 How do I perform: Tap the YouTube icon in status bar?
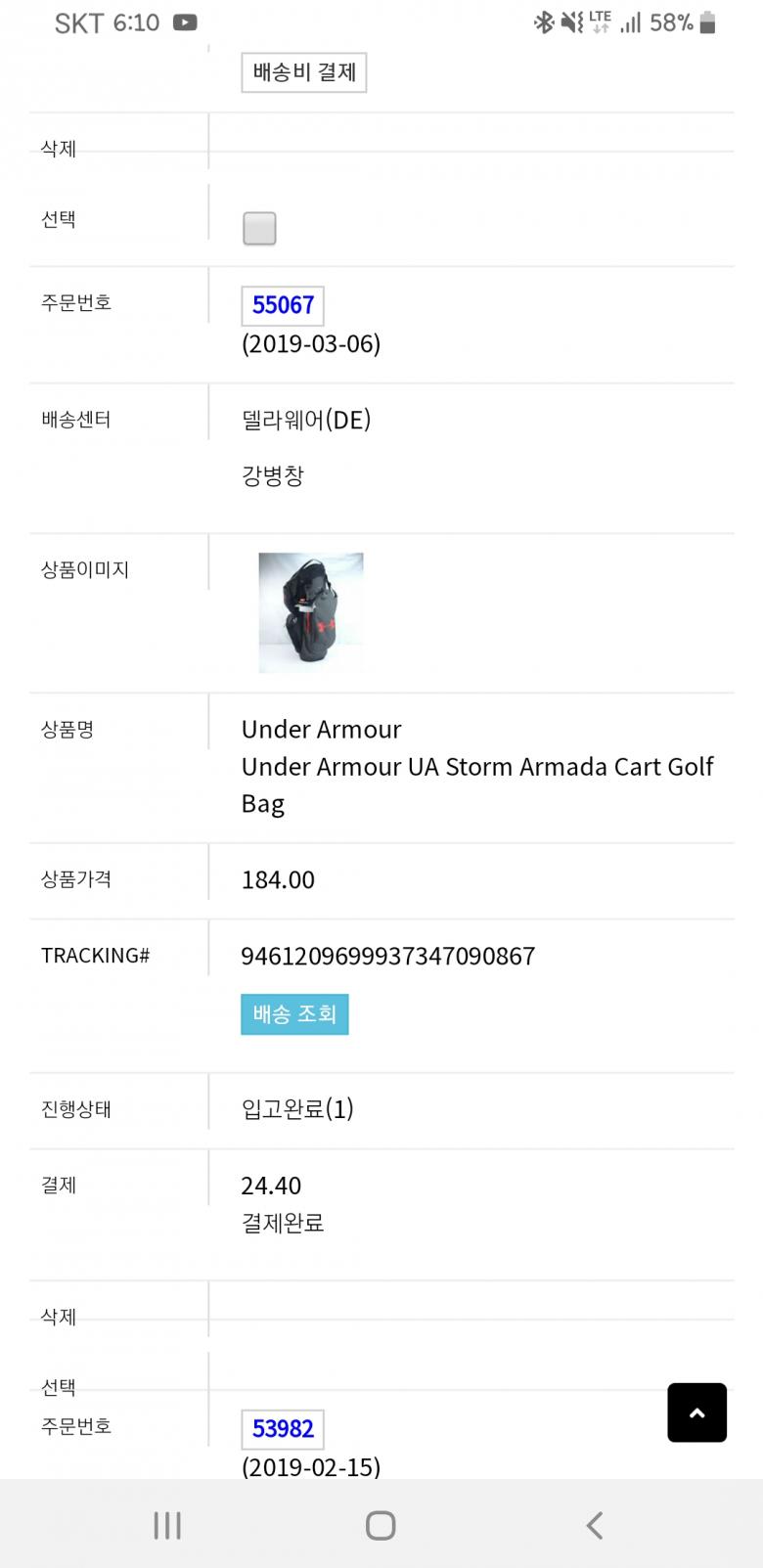(185, 22)
